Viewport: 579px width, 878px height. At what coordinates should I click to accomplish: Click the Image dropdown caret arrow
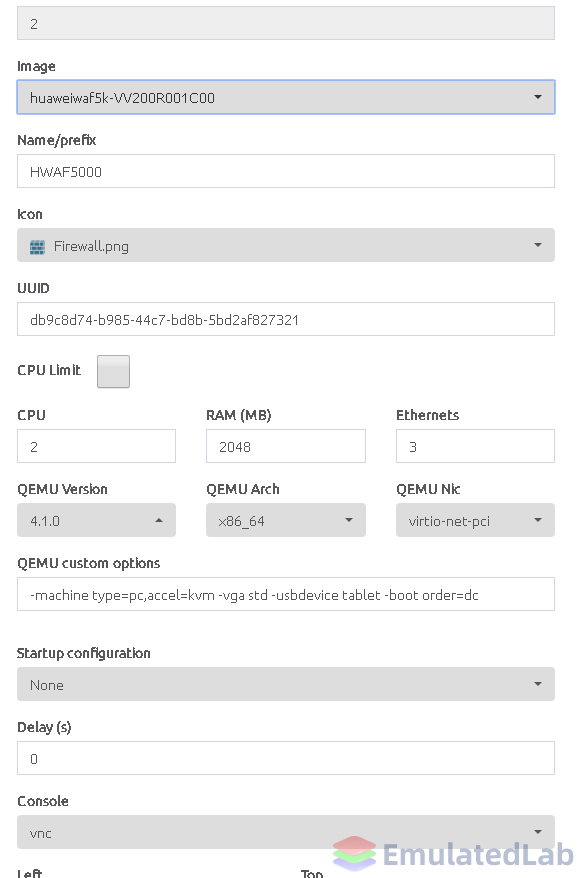point(538,97)
